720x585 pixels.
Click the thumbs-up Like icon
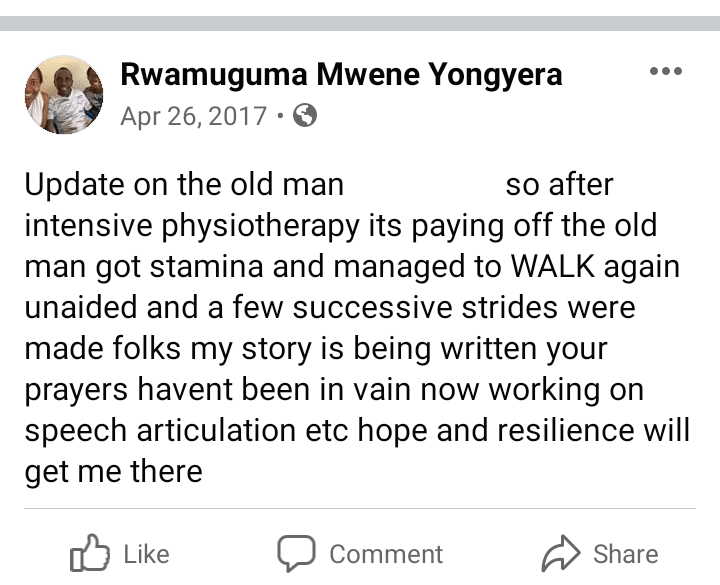88,555
